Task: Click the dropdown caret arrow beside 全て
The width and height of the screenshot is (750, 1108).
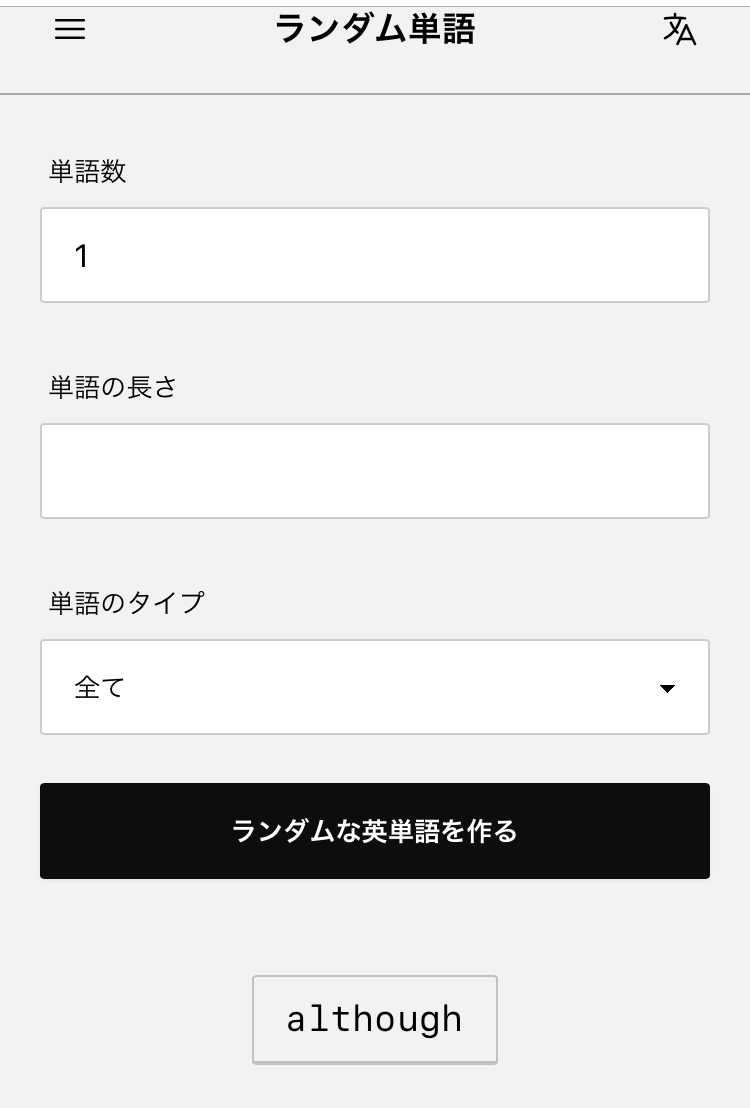Action: [667, 688]
